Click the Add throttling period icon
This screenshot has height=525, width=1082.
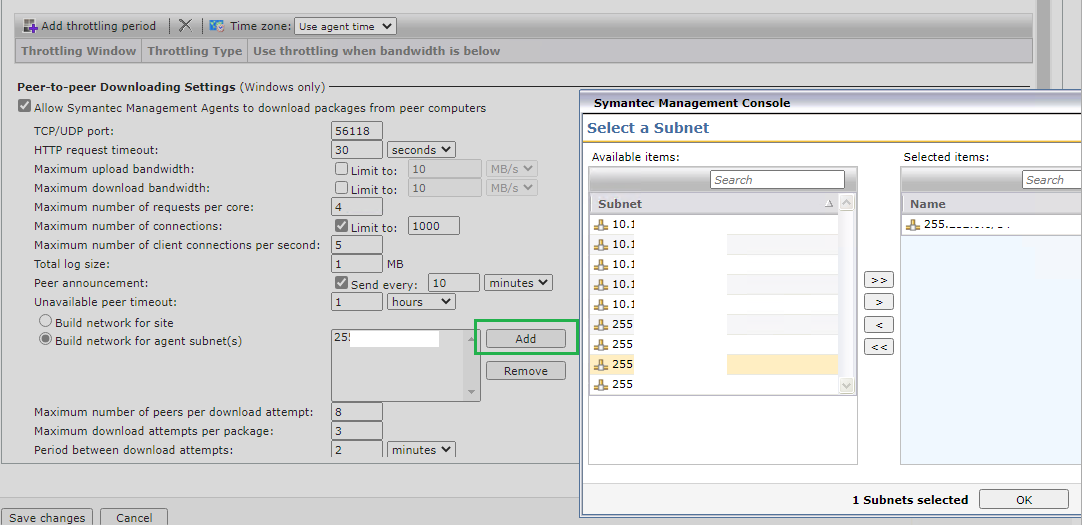click(30, 26)
